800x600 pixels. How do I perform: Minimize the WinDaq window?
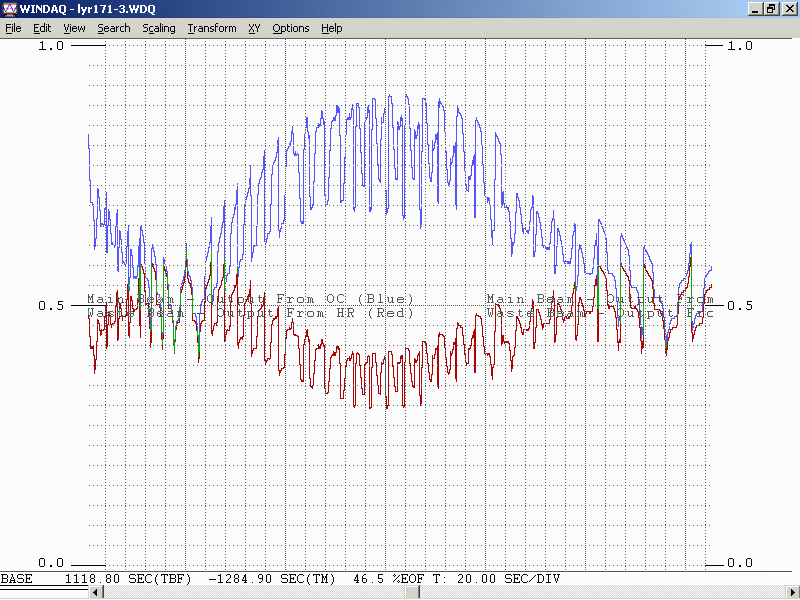(x=755, y=8)
